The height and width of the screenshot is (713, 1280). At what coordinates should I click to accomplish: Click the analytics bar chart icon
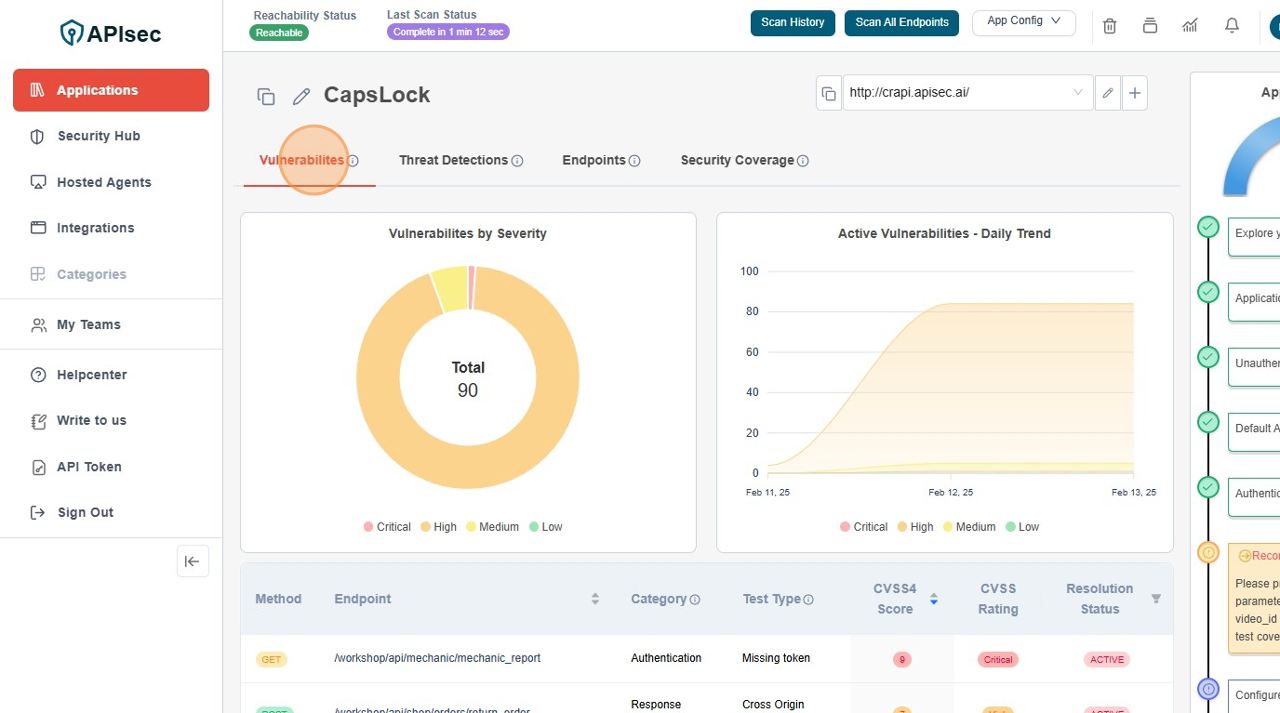point(1189,26)
